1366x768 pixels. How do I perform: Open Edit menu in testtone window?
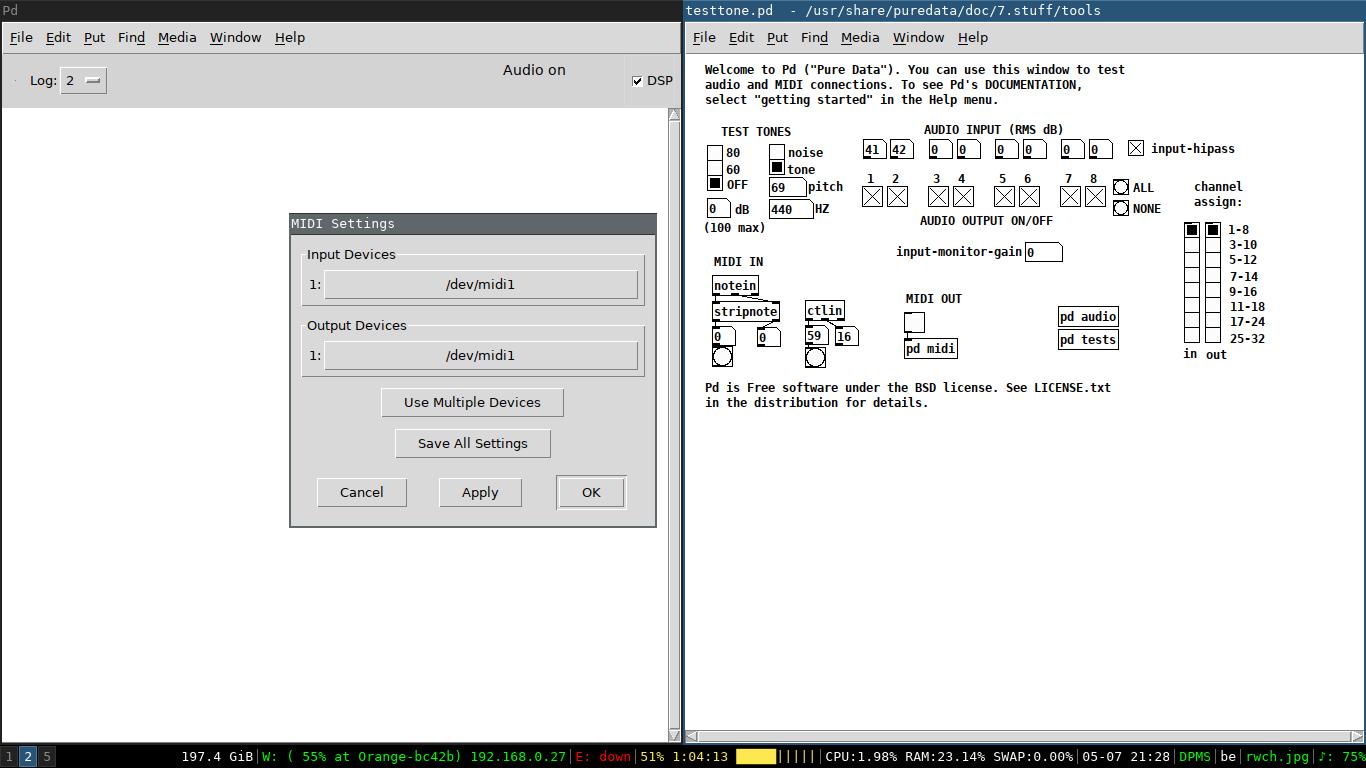coord(741,37)
